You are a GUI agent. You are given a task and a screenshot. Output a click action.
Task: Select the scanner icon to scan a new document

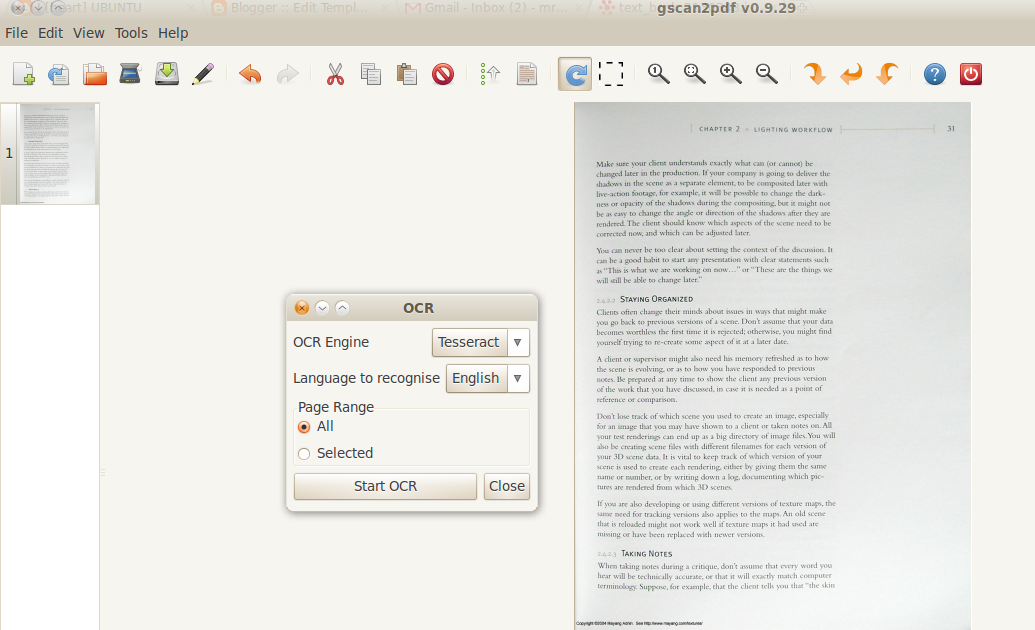(131, 73)
